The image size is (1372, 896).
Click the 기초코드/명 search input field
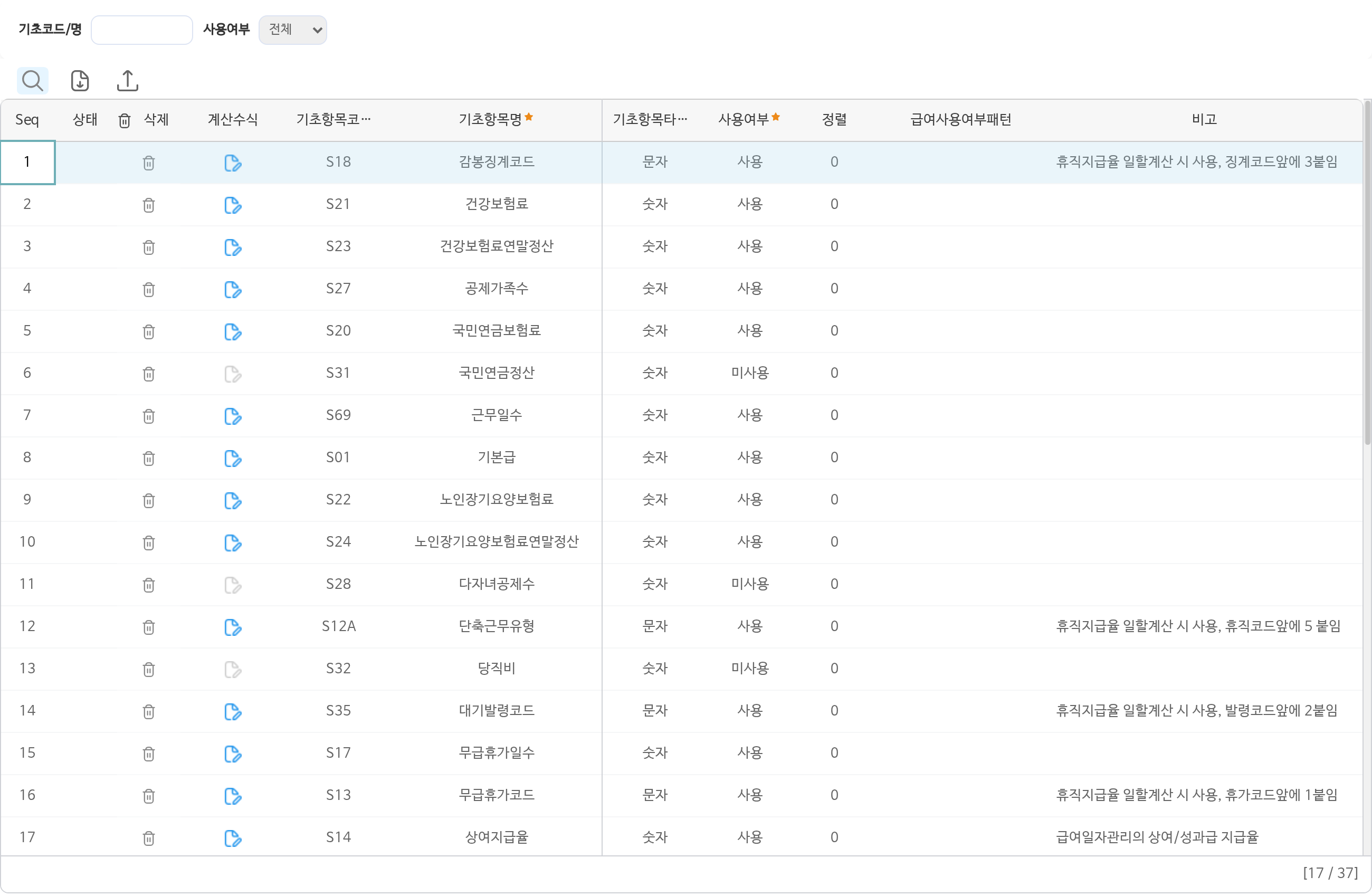142,30
